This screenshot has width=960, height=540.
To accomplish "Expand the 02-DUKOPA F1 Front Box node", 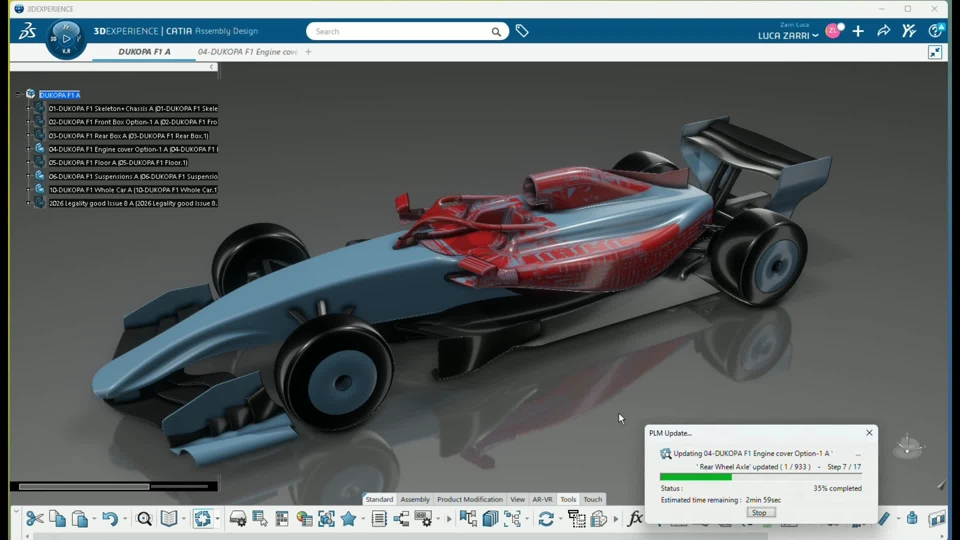I will click(28, 122).
